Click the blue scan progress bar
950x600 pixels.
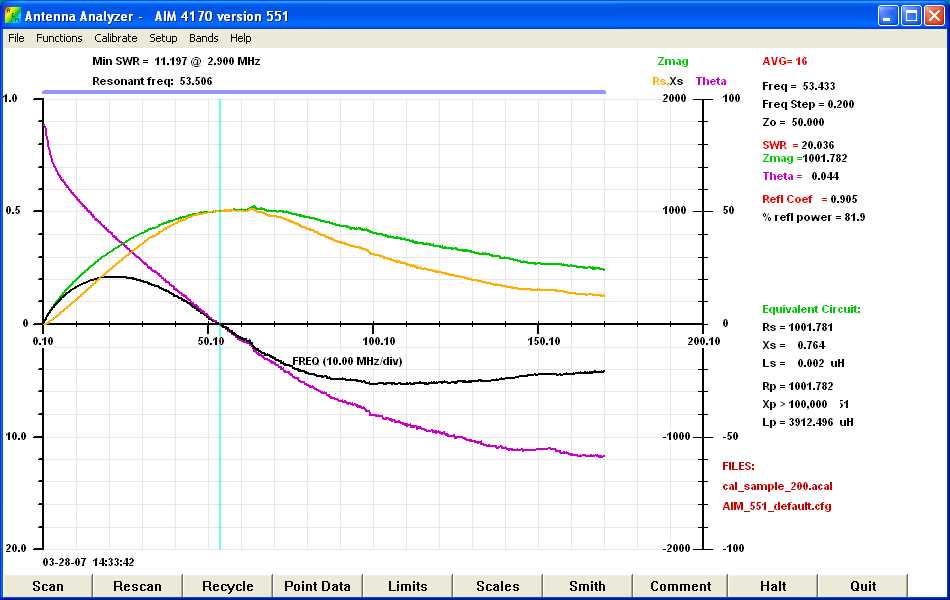click(x=324, y=92)
